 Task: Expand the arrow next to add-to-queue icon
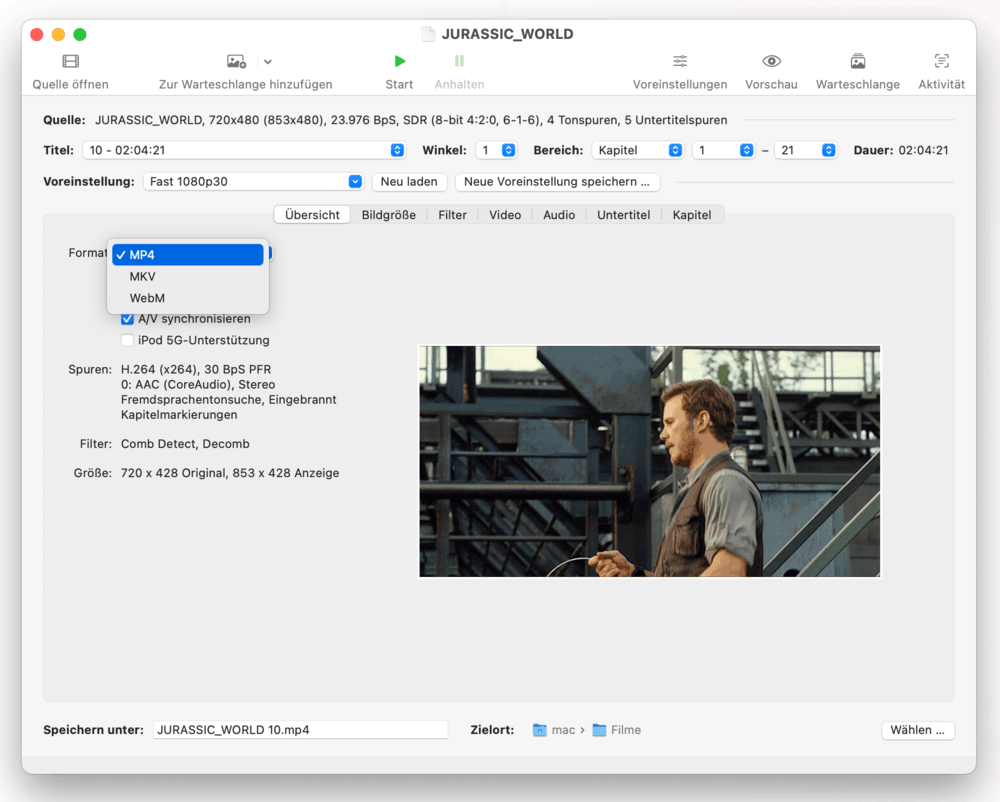click(x=268, y=62)
